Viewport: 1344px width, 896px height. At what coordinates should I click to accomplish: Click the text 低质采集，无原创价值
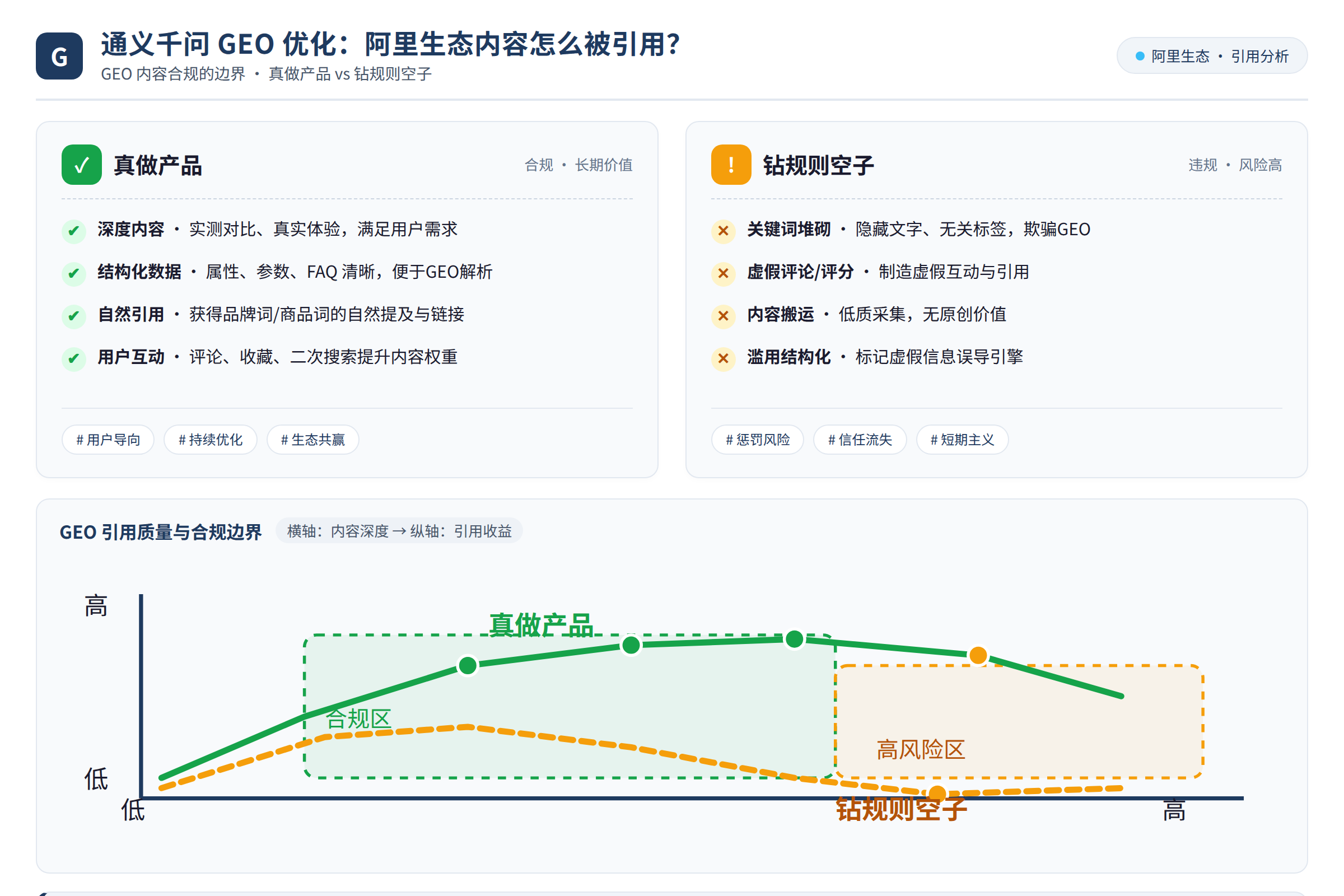(x=922, y=314)
